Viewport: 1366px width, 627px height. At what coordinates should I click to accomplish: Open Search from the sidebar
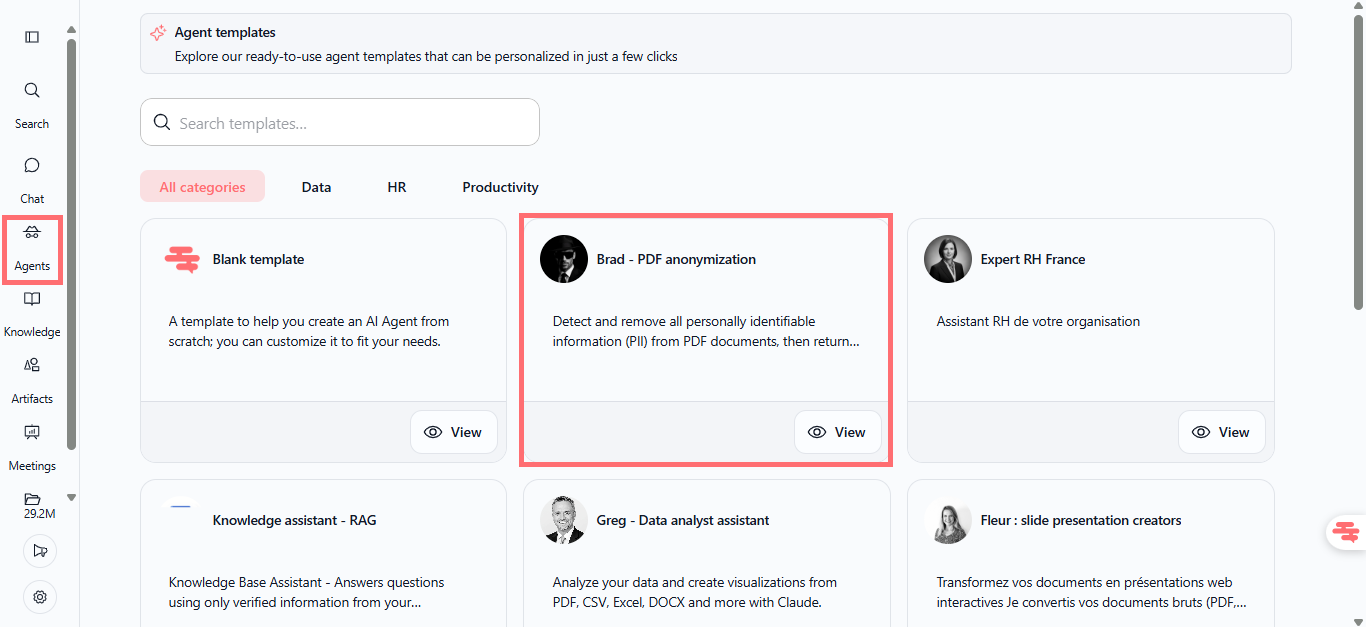tap(32, 104)
